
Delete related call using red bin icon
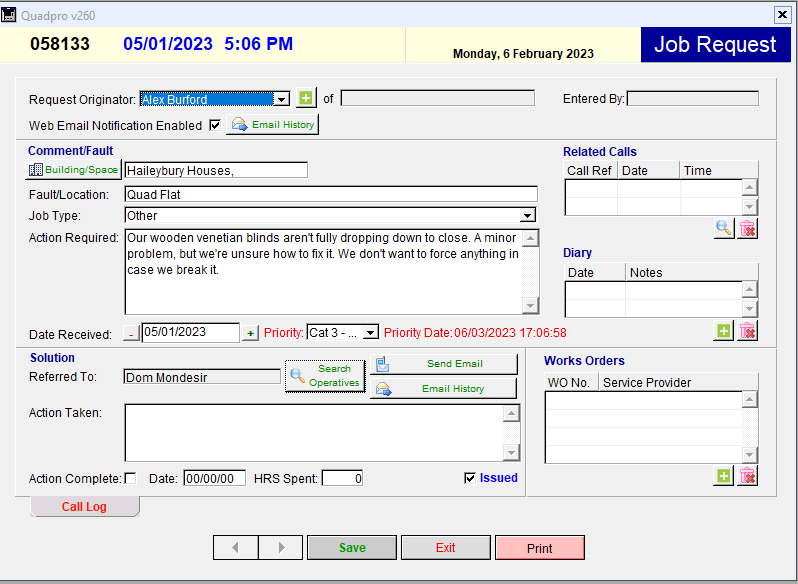[x=747, y=229]
